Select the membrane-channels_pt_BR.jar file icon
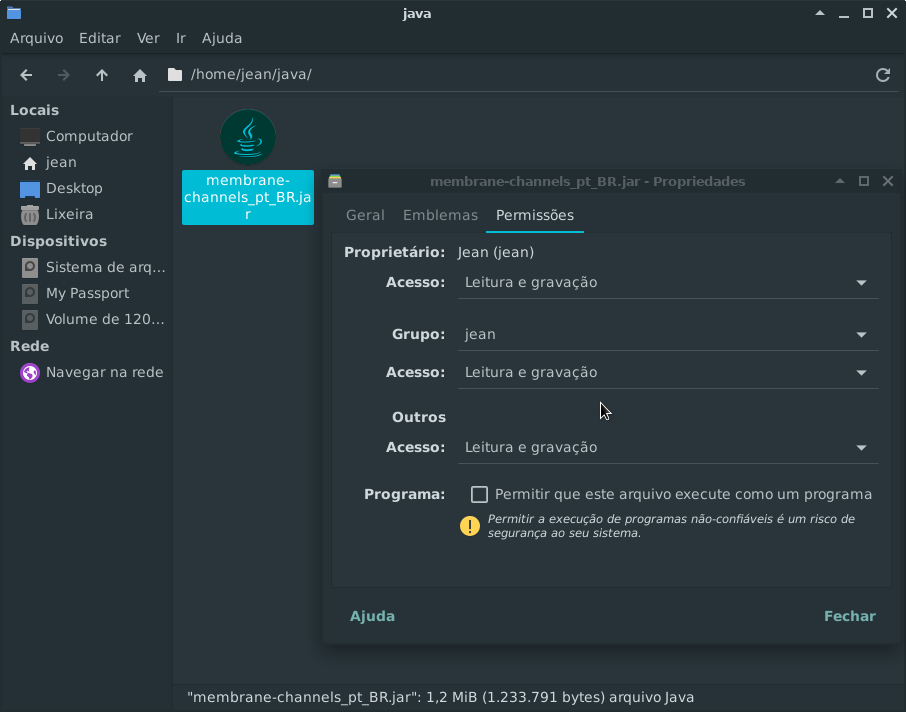The image size is (906, 712). (x=248, y=137)
